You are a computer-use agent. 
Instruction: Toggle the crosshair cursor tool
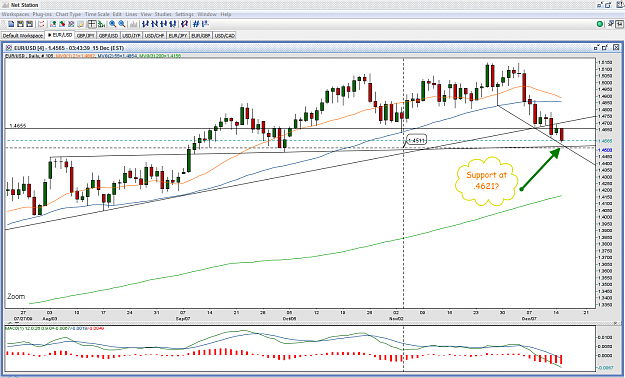[x=92, y=24]
